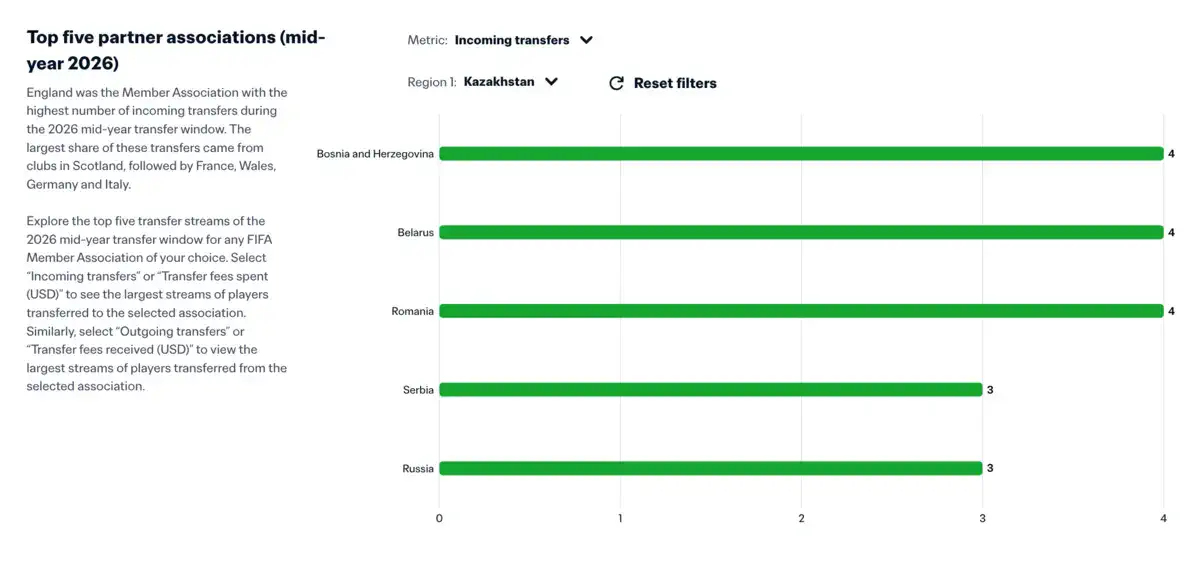Open the Metric dropdown chevron
1200x574 pixels.
pyautogui.click(x=587, y=40)
